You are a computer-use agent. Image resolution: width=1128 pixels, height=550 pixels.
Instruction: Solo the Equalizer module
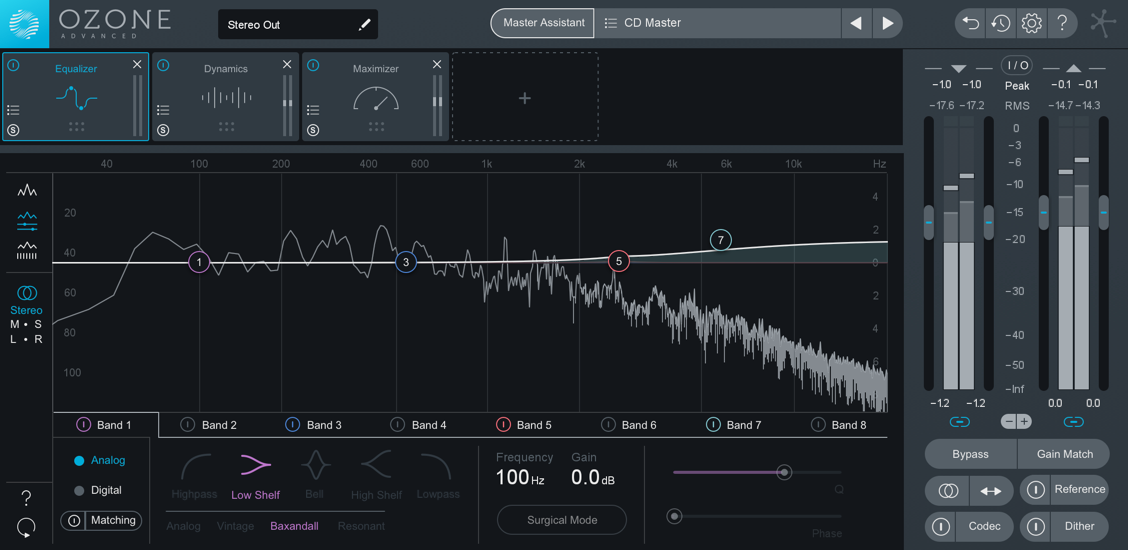click(13, 130)
